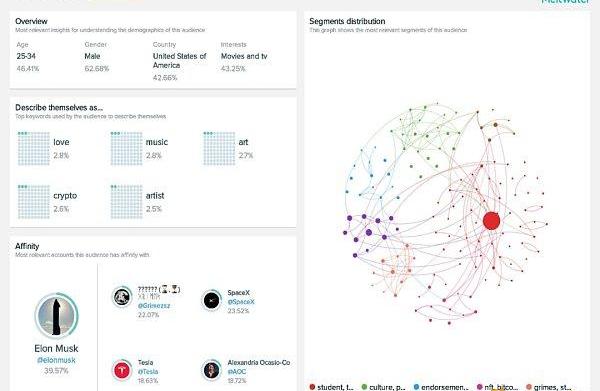
Task: Open the @Tesla handle link
Action: click(x=148, y=371)
